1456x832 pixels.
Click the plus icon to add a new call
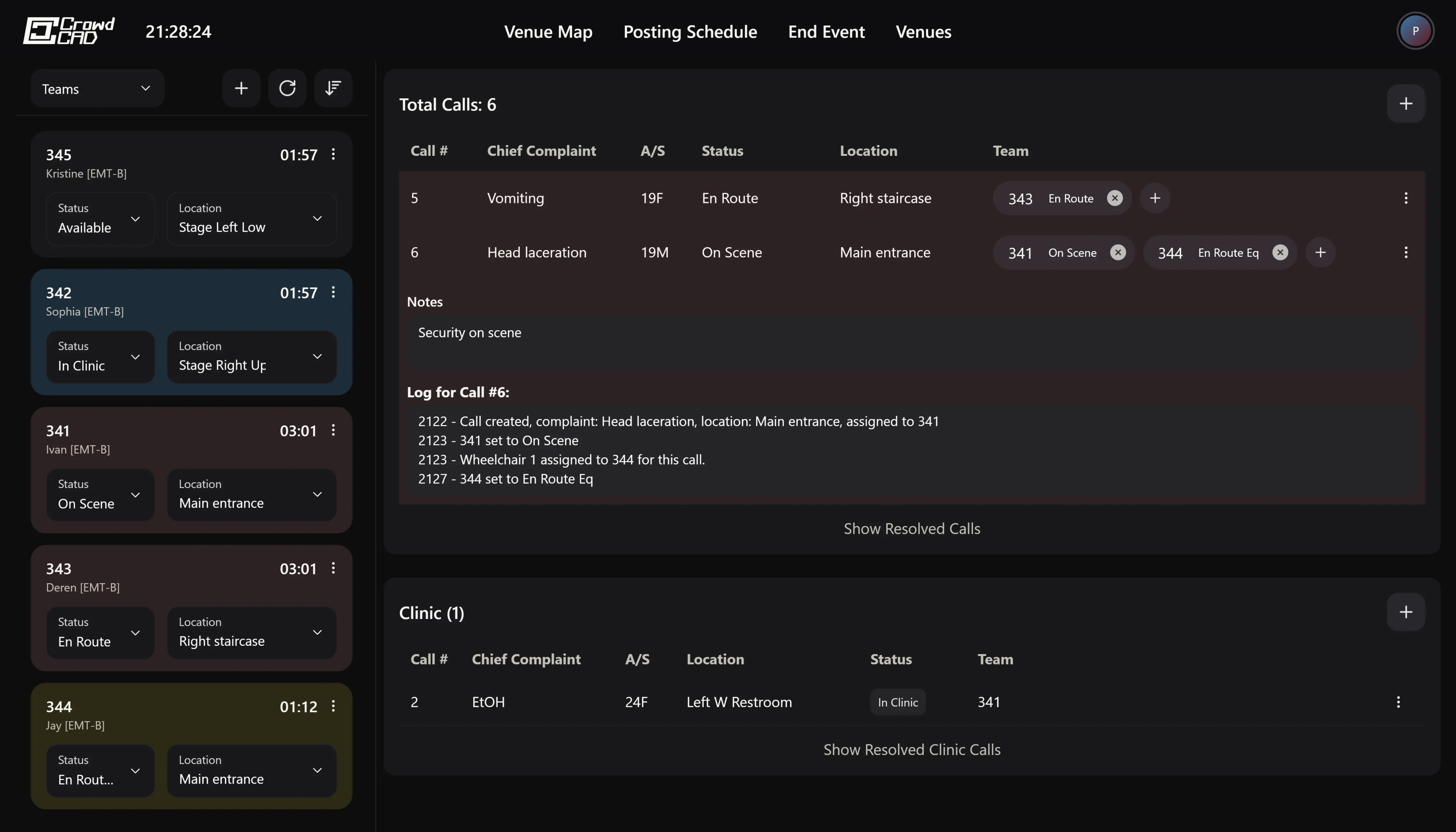[x=1406, y=103]
